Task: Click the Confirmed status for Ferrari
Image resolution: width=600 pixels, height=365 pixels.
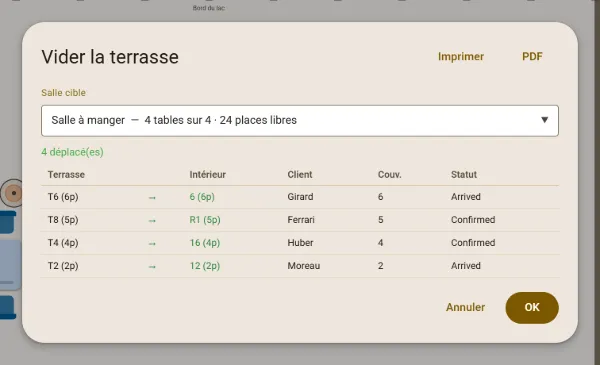Action: [473, 220]
